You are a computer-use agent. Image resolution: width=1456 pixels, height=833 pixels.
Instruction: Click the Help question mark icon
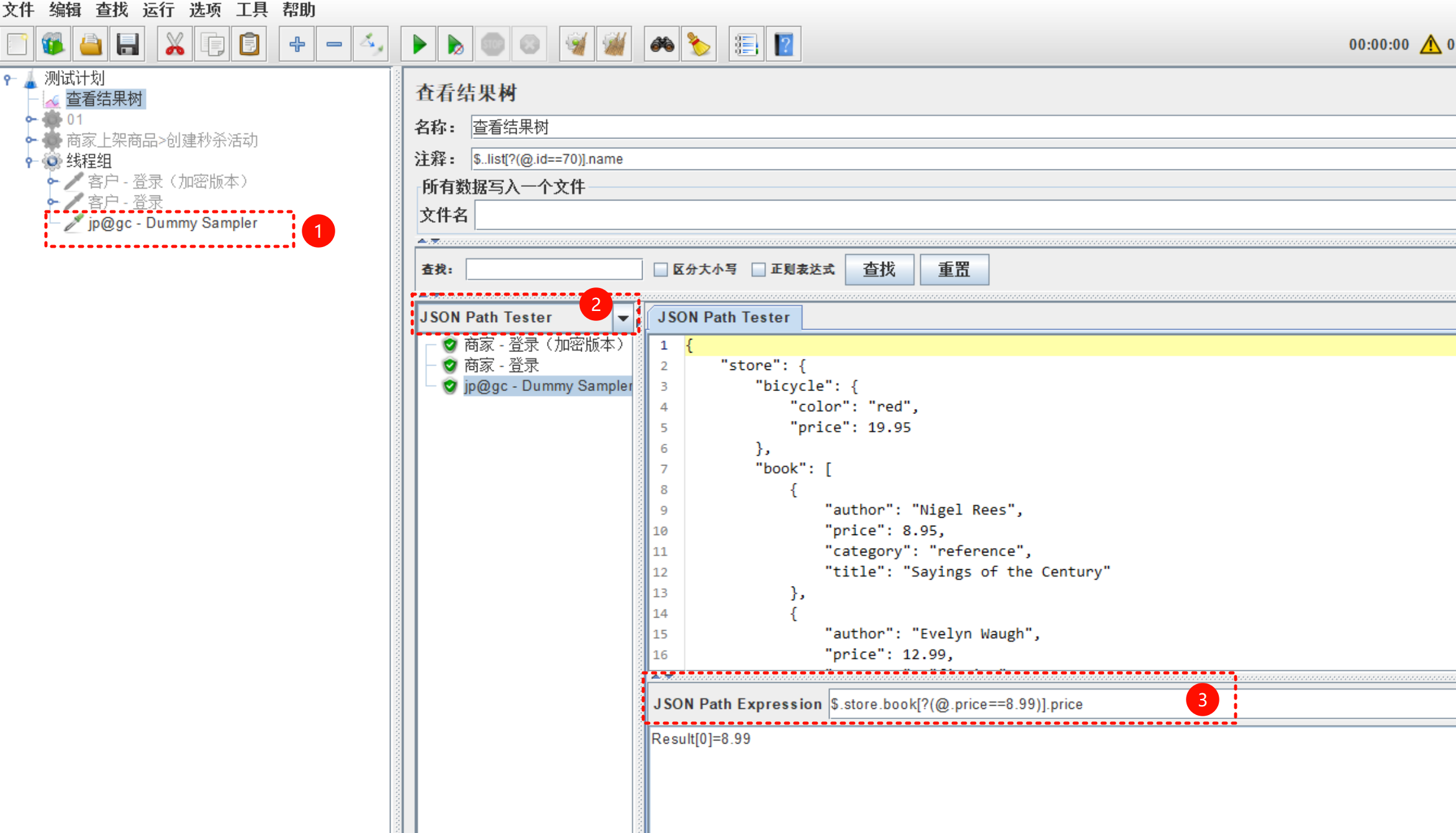point(784,45)
